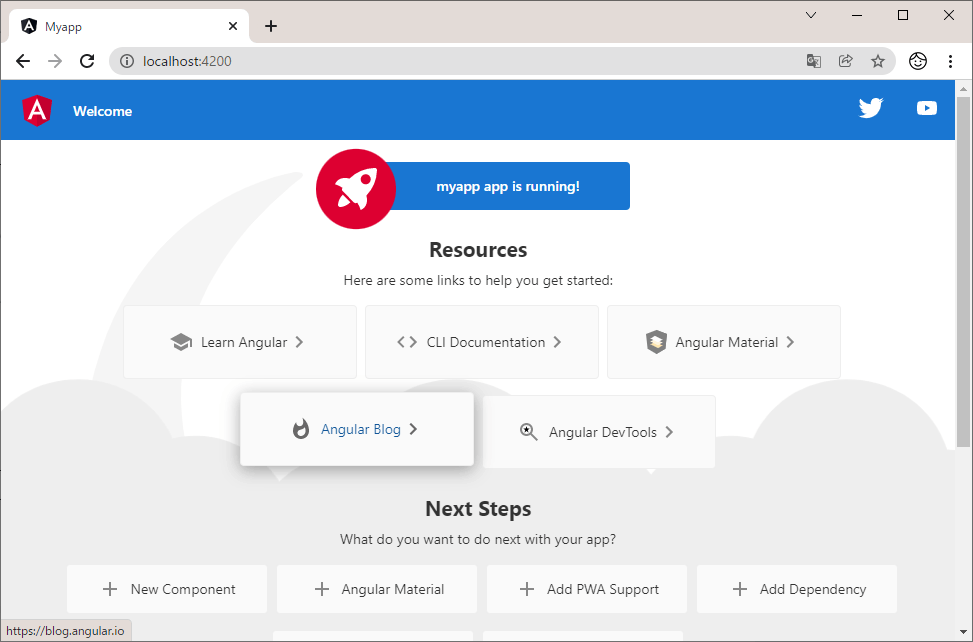Click the Next Steps heading
973x642 pixels.
pos(478,509)
